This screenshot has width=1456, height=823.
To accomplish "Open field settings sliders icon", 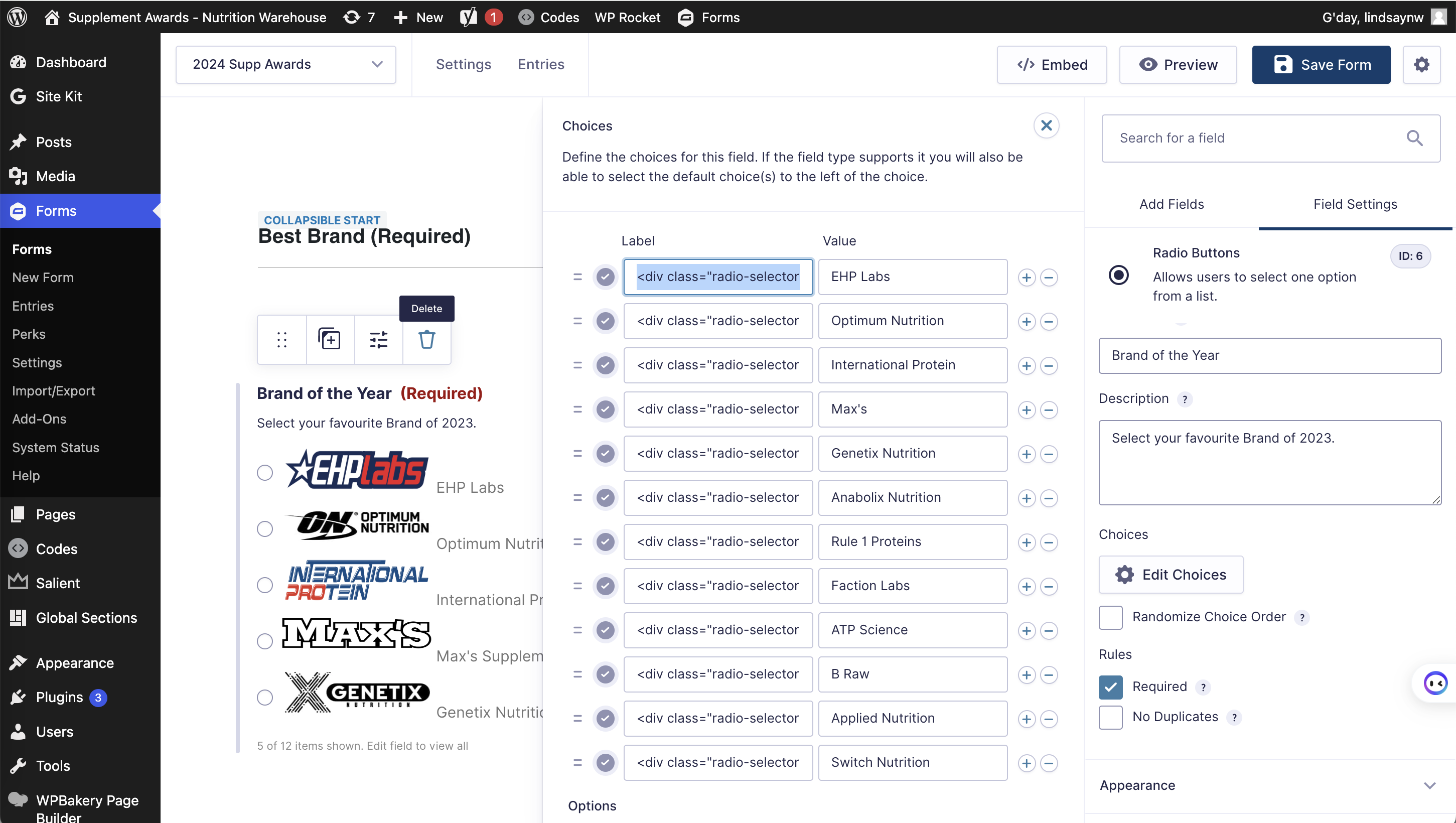I will point(378,339).
